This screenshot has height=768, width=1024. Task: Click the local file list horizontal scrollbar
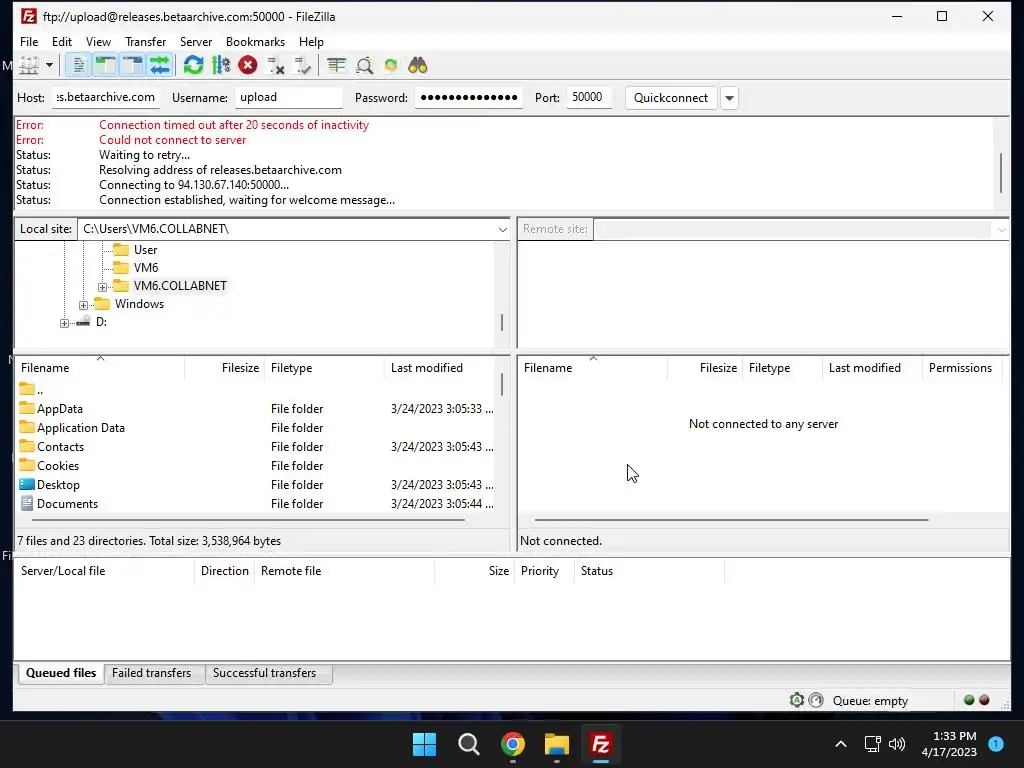click(x=249, y=520)
